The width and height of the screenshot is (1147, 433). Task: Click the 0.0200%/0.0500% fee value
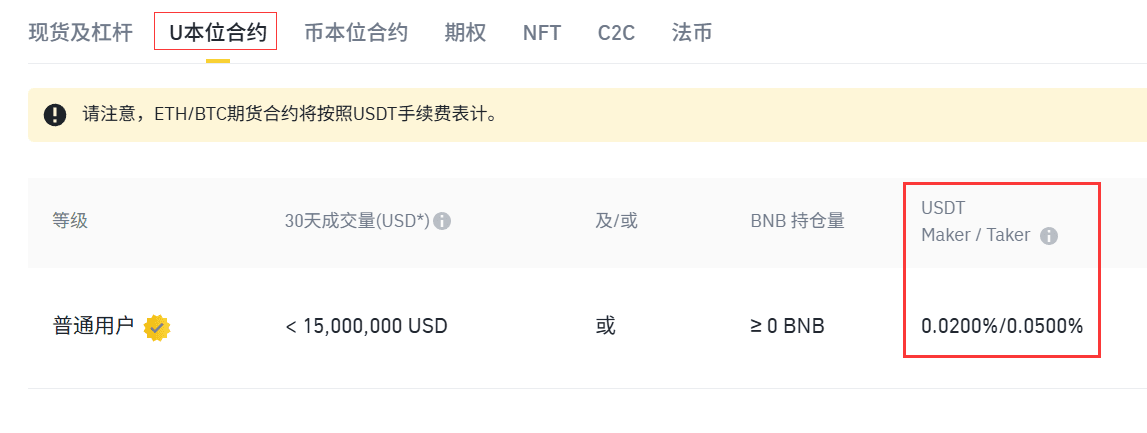[x=1001, y=326]
